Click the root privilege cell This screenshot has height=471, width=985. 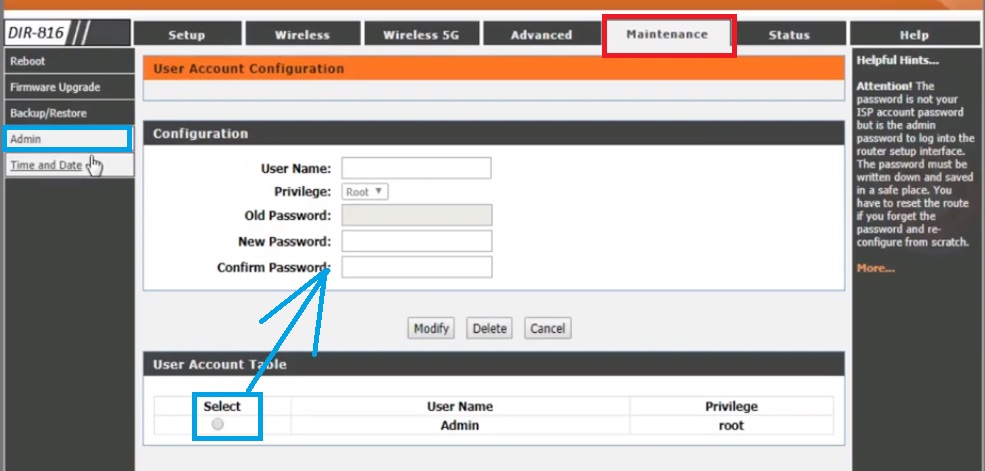[731, 425]
